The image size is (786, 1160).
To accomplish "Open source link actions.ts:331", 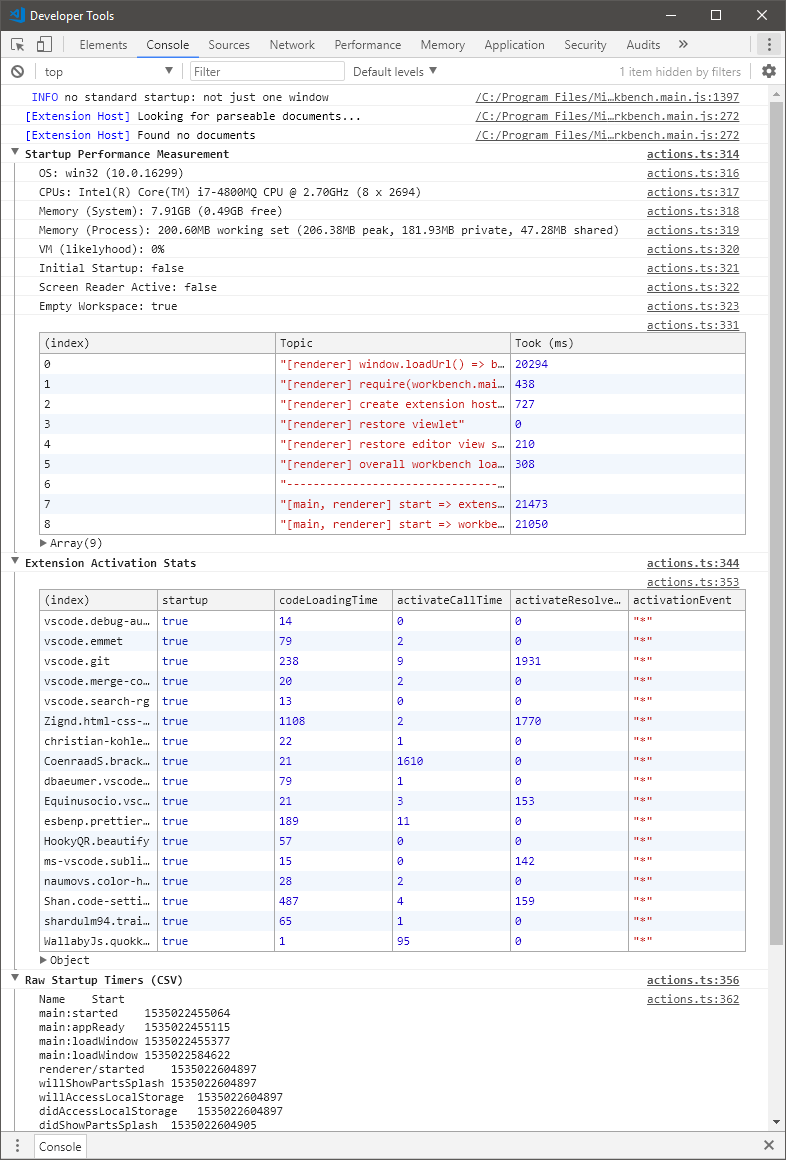I will (x=693, y=325).
